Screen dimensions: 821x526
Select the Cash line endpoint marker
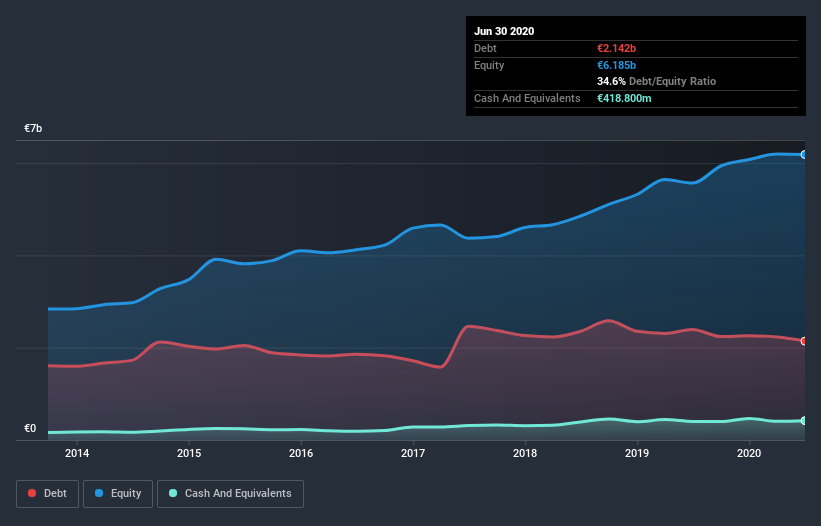point(804,421)
